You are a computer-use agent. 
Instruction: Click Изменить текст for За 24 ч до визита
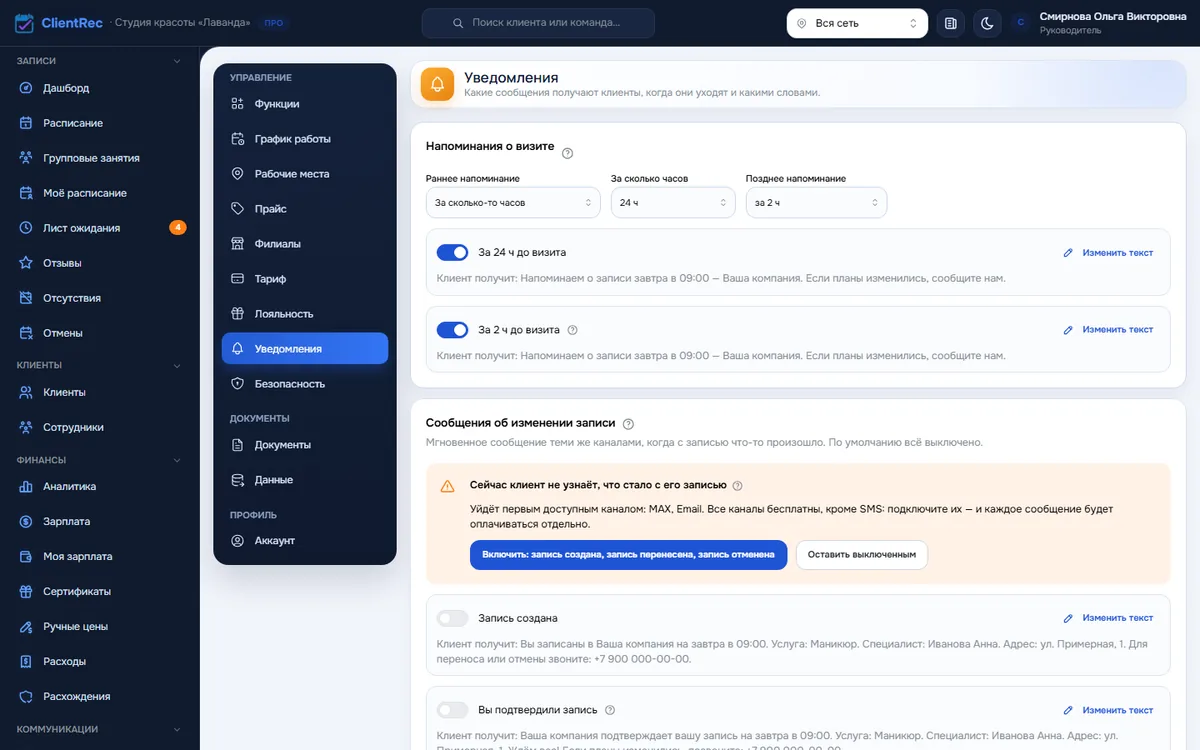[x=1109, y=253]
